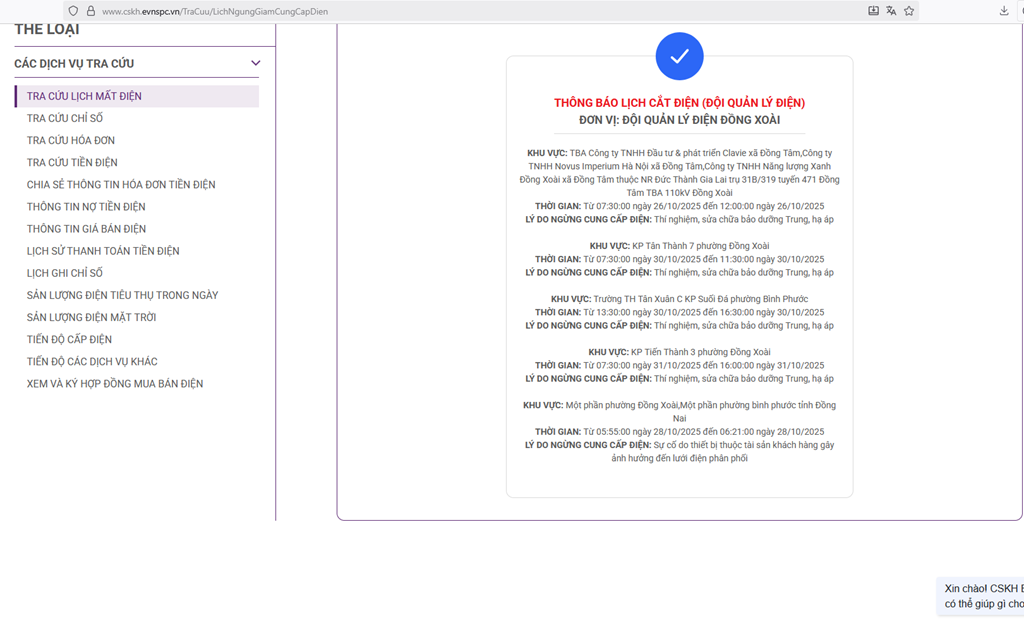Open LỊCH SỬ THANH TOÁN TIỀN ĐIỆN
Viewport: 1024px width, 625px height.
point(103,251)
